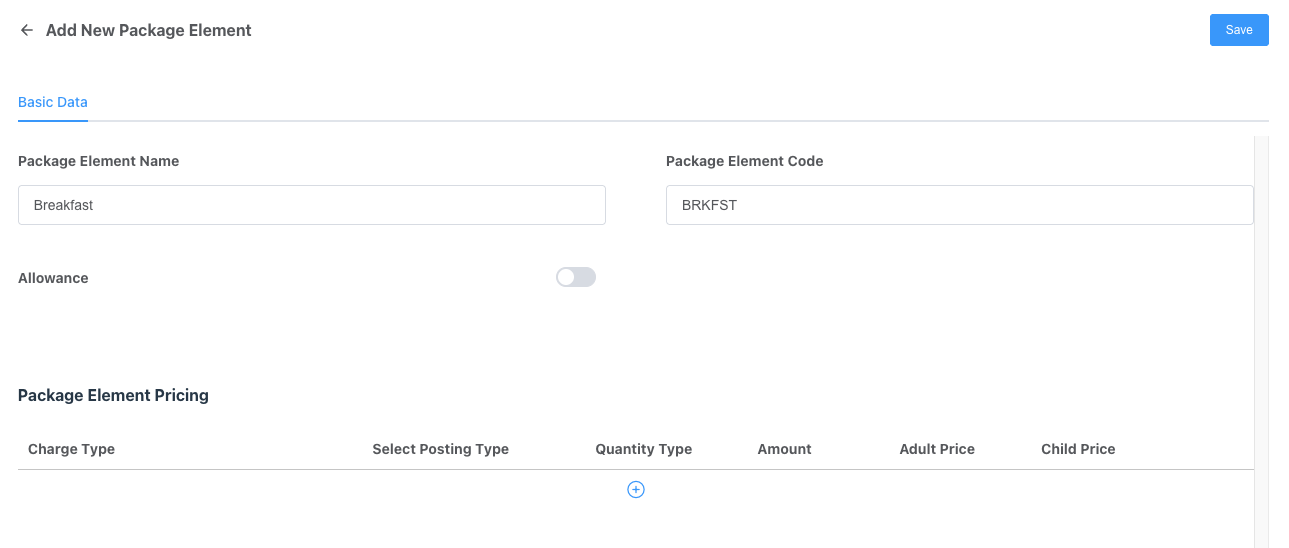Click the Child Price column header
Screen dimensions: 1289x548
[x=1077, y=449]
